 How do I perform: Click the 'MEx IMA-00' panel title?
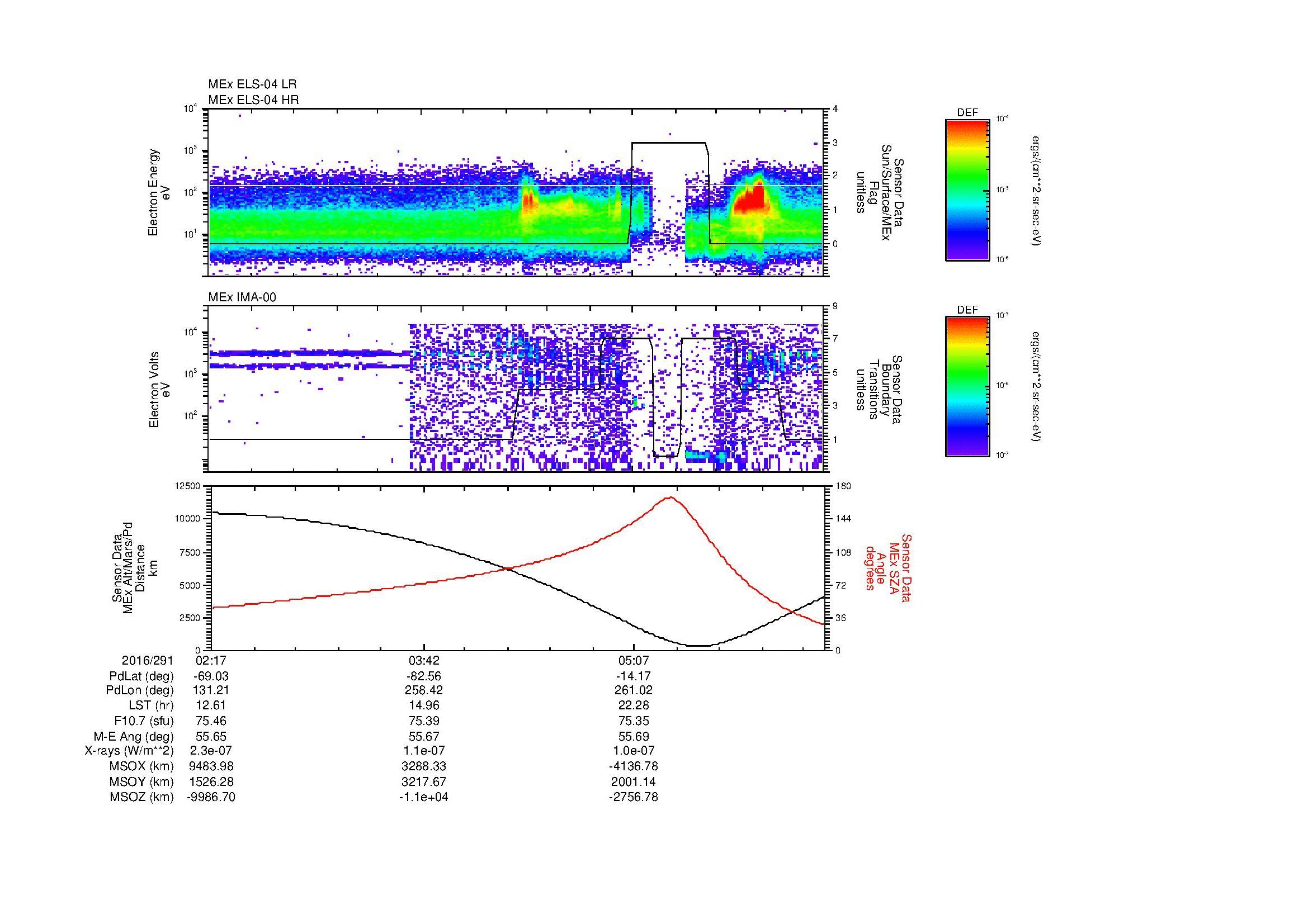coord(242,297)
